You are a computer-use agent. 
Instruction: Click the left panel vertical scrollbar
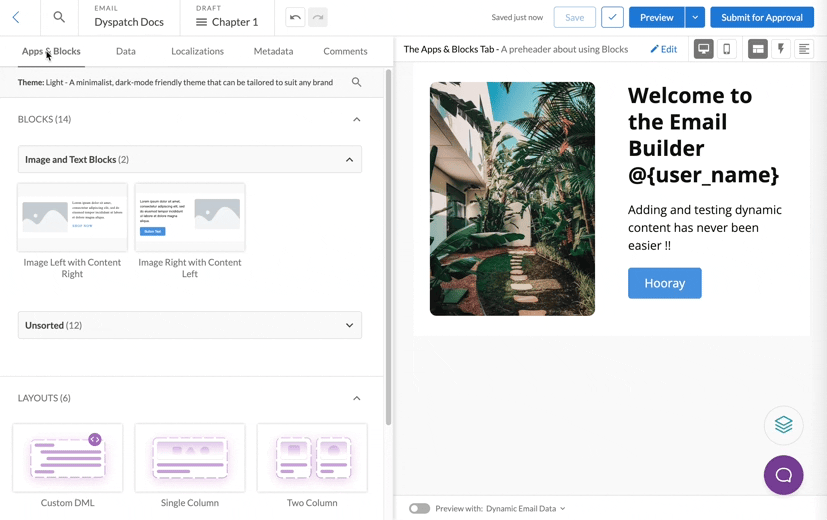tap(389, 247)
